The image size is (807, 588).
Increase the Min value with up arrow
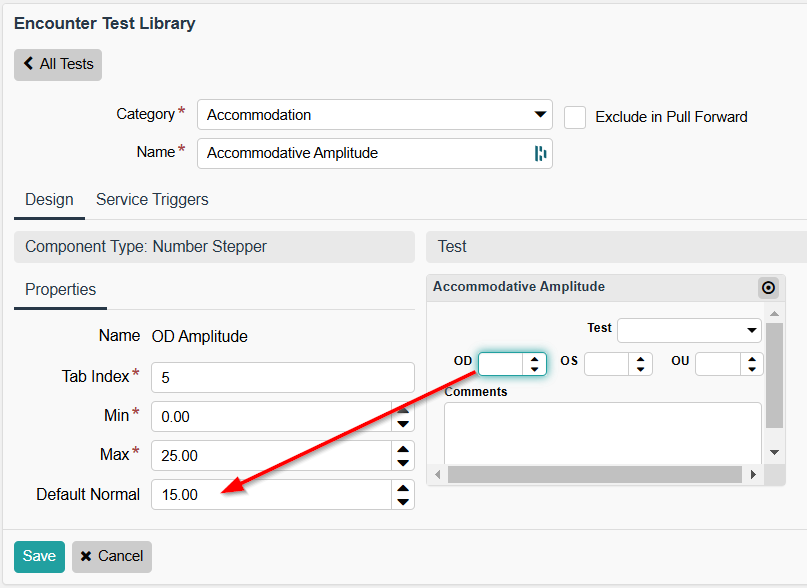pos(403,408)
